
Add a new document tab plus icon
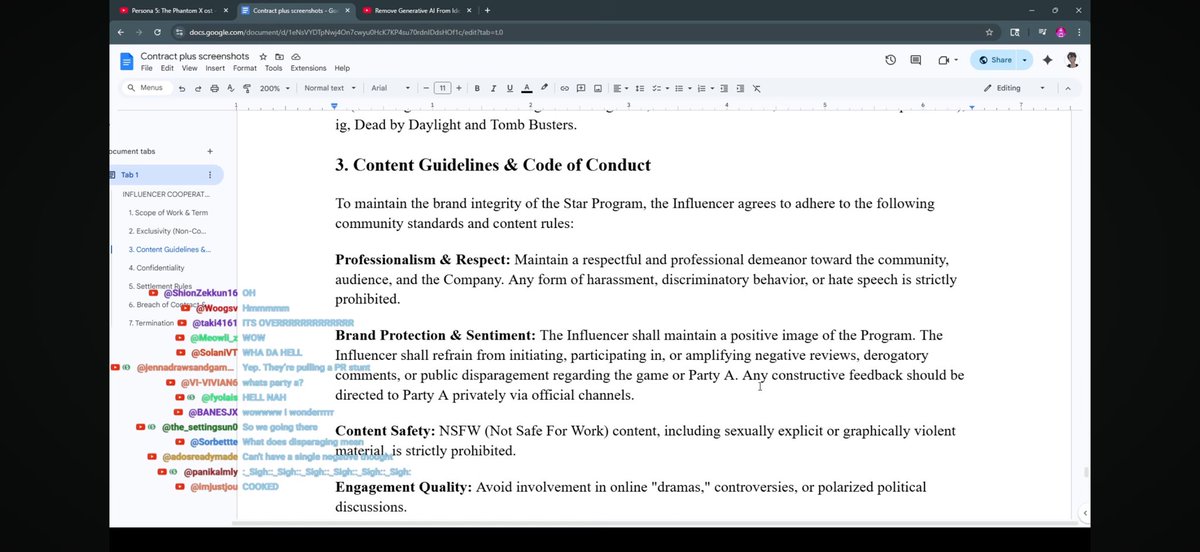(210, 151)
